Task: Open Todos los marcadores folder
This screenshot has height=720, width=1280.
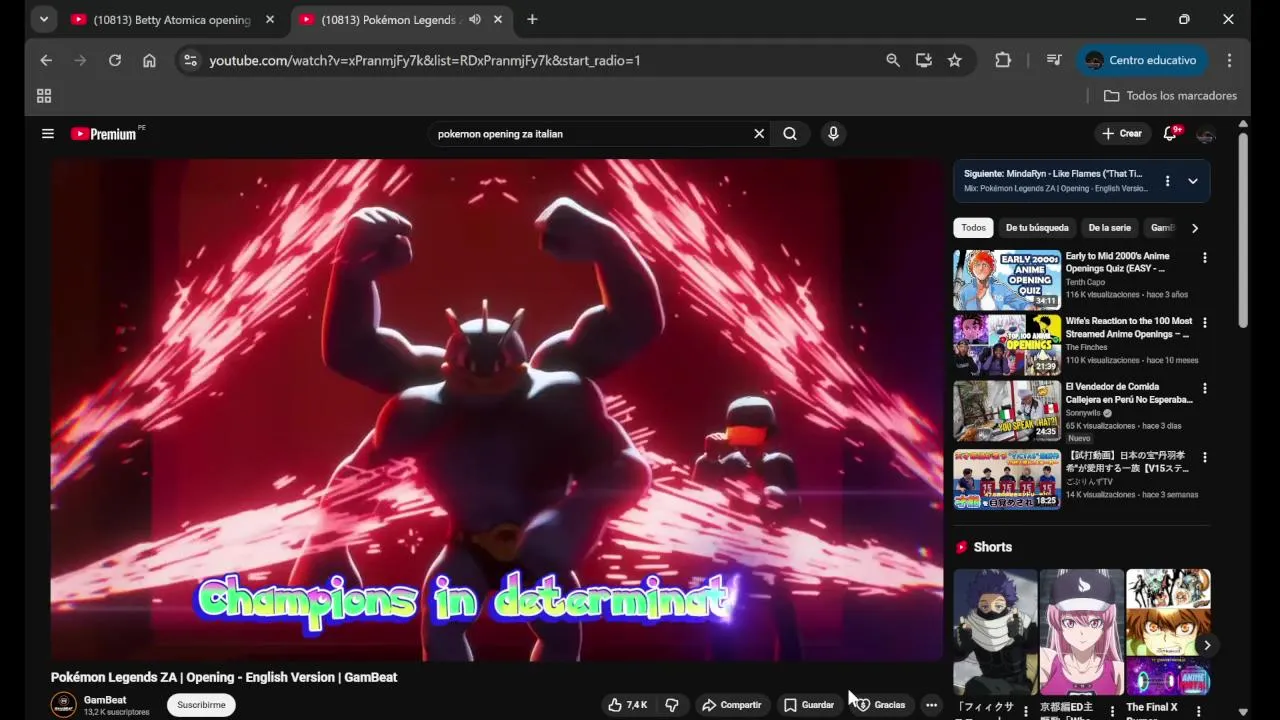Action: pos(1170,96)
